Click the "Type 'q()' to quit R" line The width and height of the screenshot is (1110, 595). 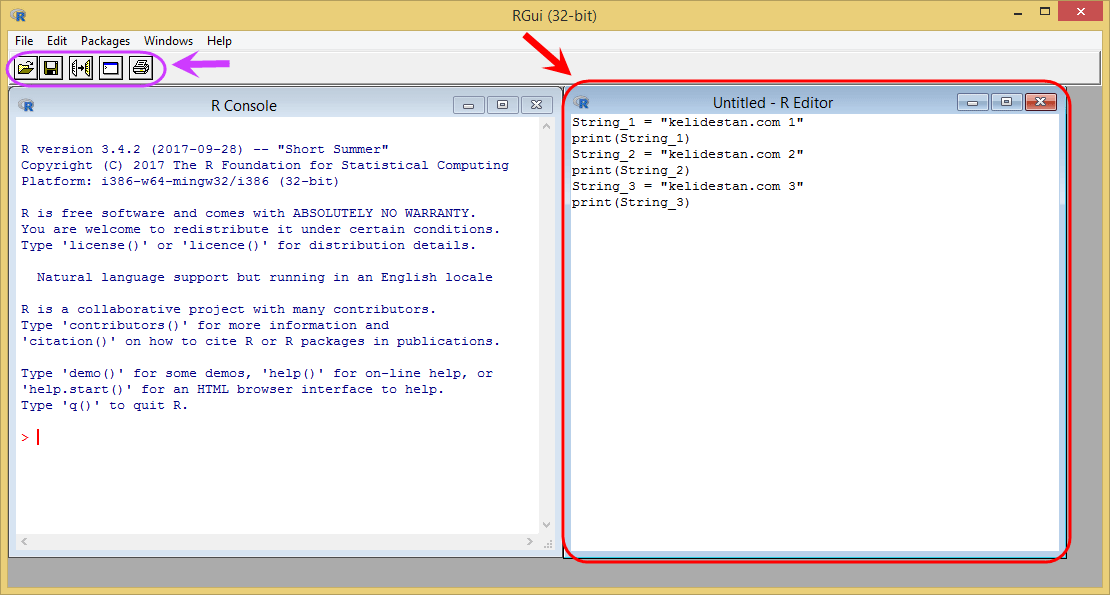point(104,405)
